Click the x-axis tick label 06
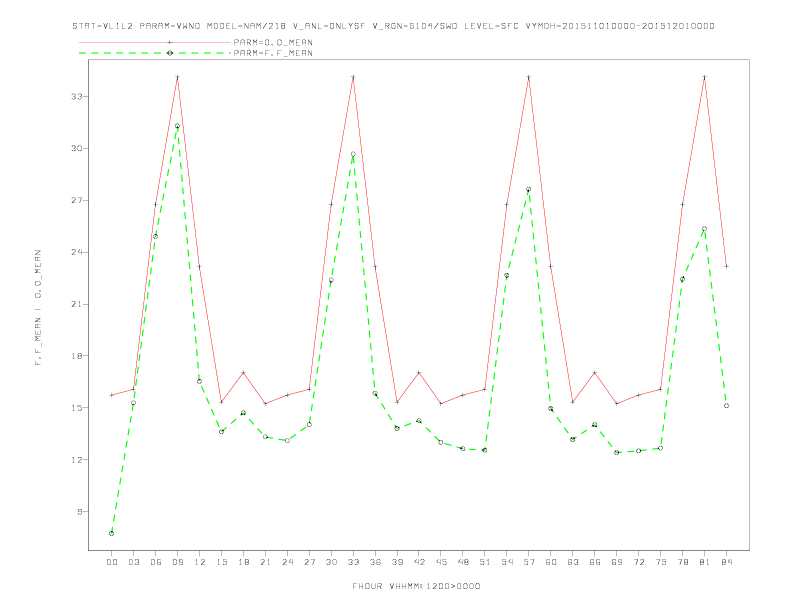 (156, 562)
